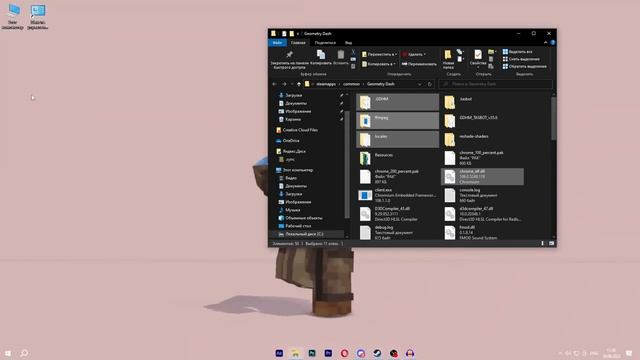Select chrome_200_percent.pak file
The height and width of the screenshot is (360, 640).
pyautogui.click(x=398, y=177)
